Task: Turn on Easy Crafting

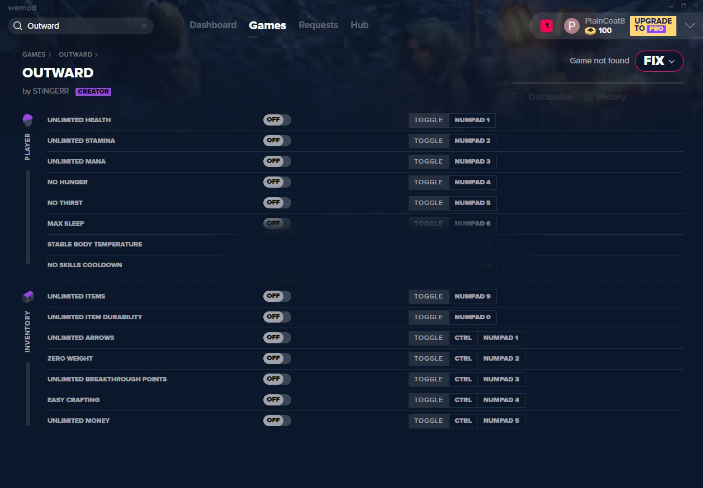Action: point(277,400)
